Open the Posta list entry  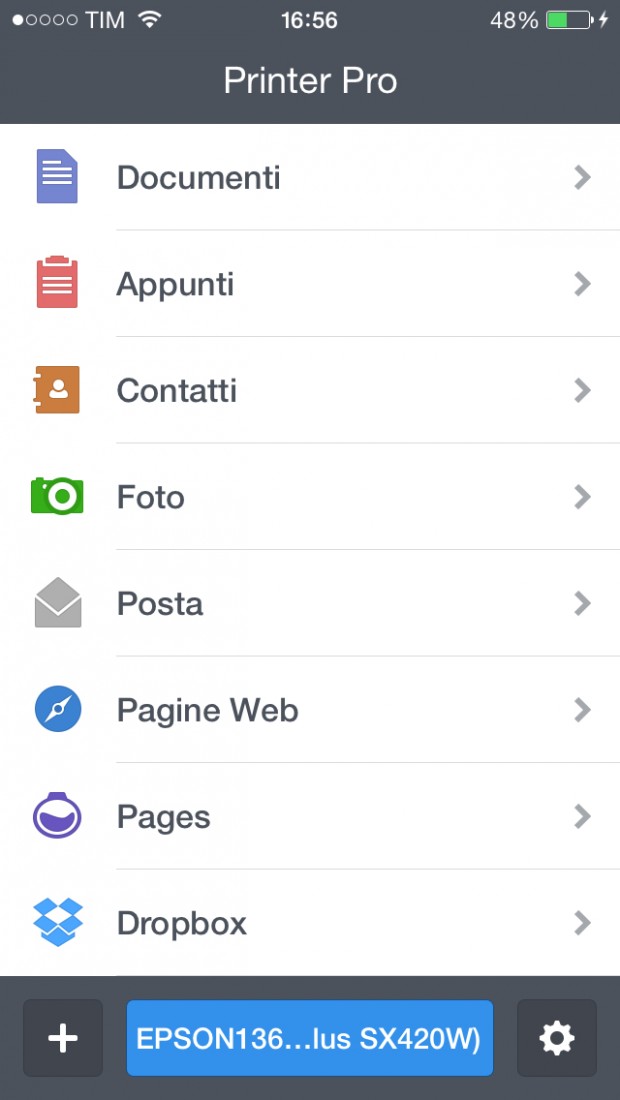(x=310, y=603)
